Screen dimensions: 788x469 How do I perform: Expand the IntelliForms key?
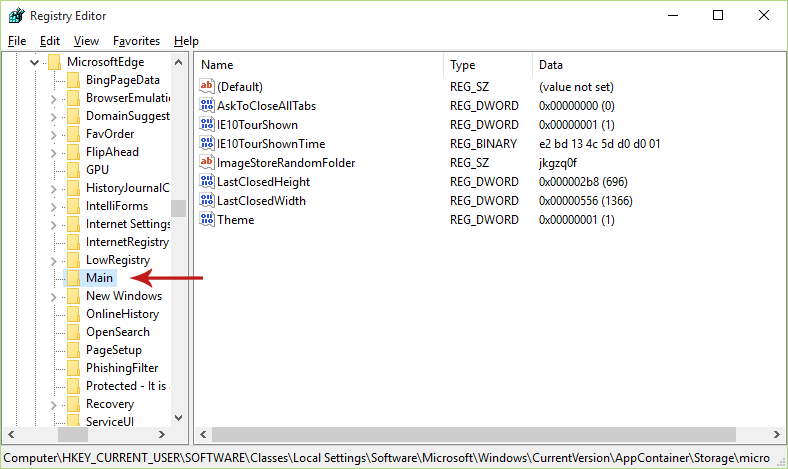(53, 207)
